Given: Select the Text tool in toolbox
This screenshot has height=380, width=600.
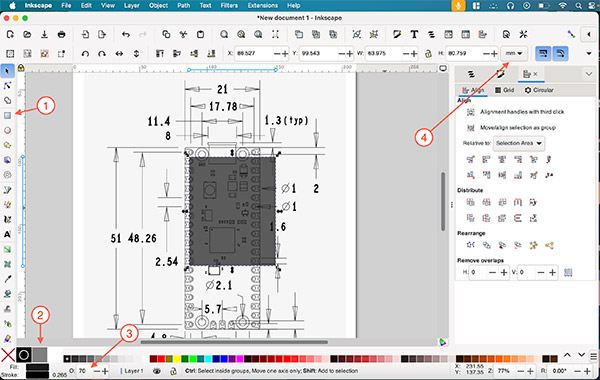Looking at the screenshot, I should pyautogui.click(x=7, y=234).
